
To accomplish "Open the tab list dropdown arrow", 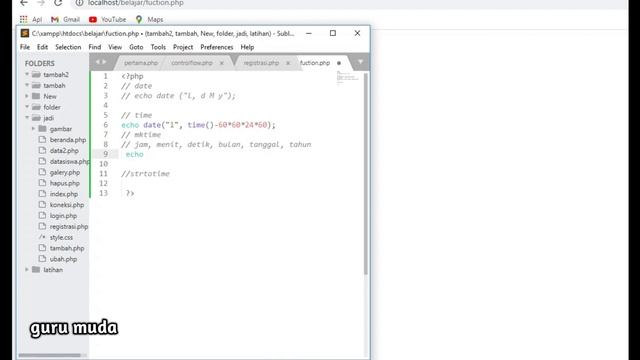I will (360, 62).
